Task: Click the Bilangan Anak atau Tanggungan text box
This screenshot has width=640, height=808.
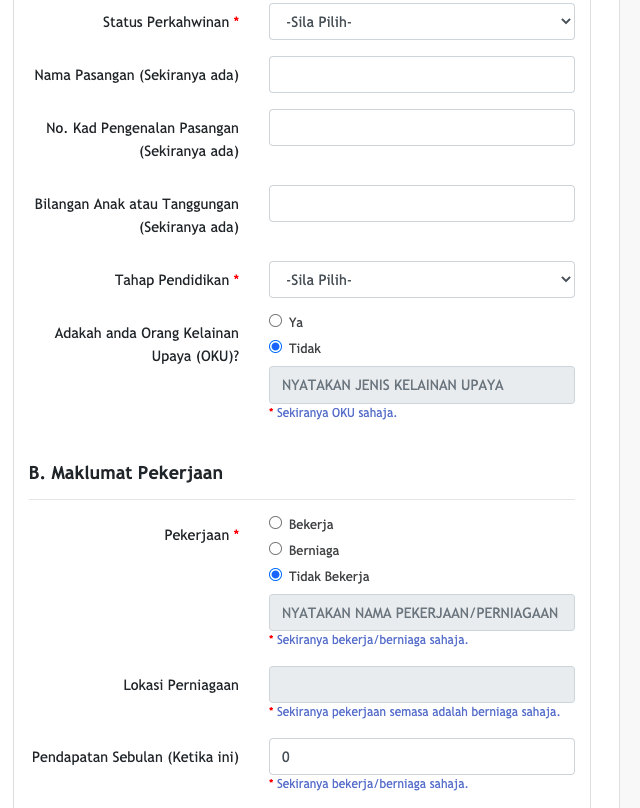Action: 421,204
